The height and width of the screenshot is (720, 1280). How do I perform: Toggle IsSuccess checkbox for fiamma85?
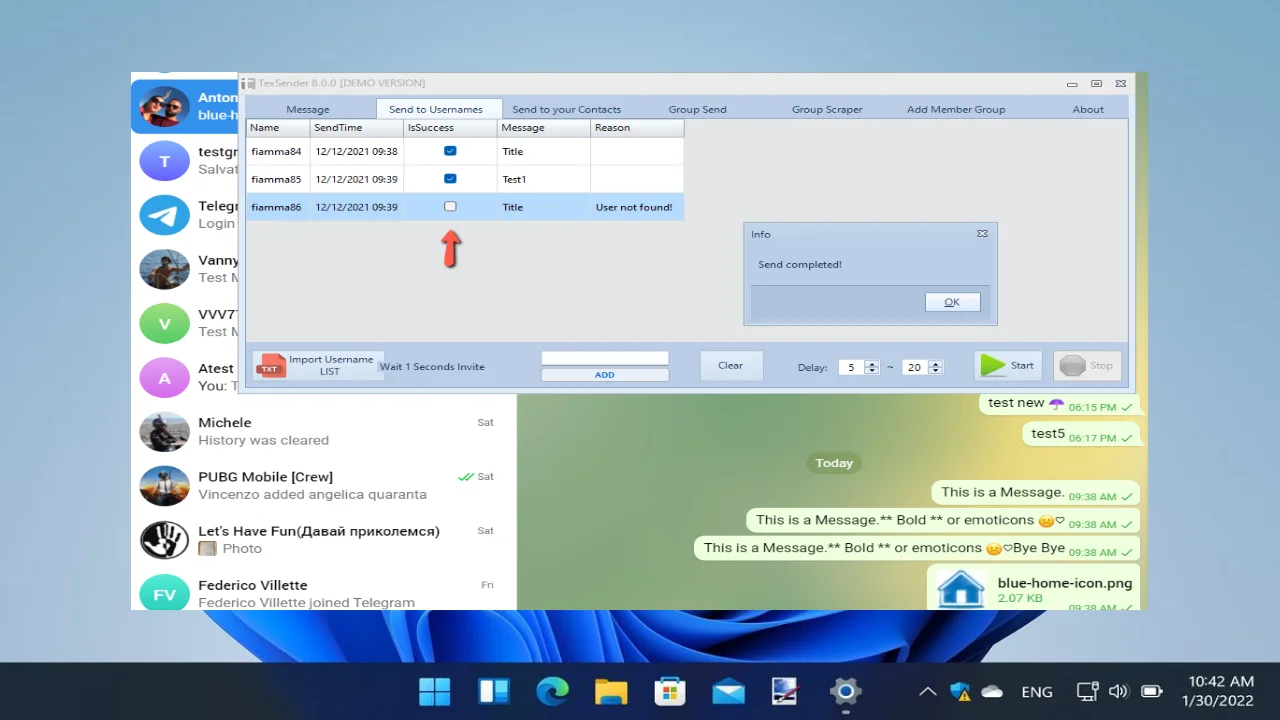point(450,179)
